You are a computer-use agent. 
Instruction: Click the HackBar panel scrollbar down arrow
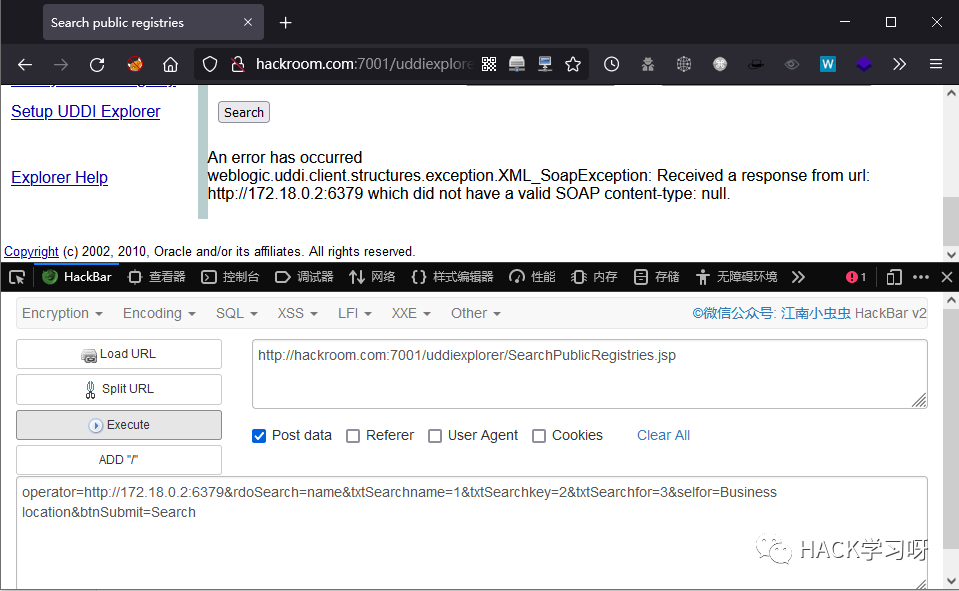click(x=951, y=581)
